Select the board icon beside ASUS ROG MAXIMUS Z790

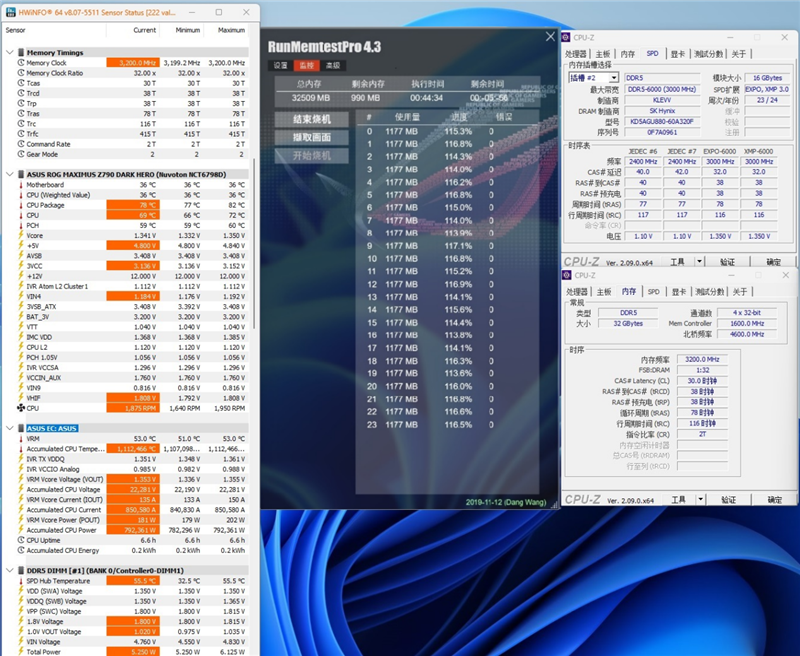coord(21,174)
